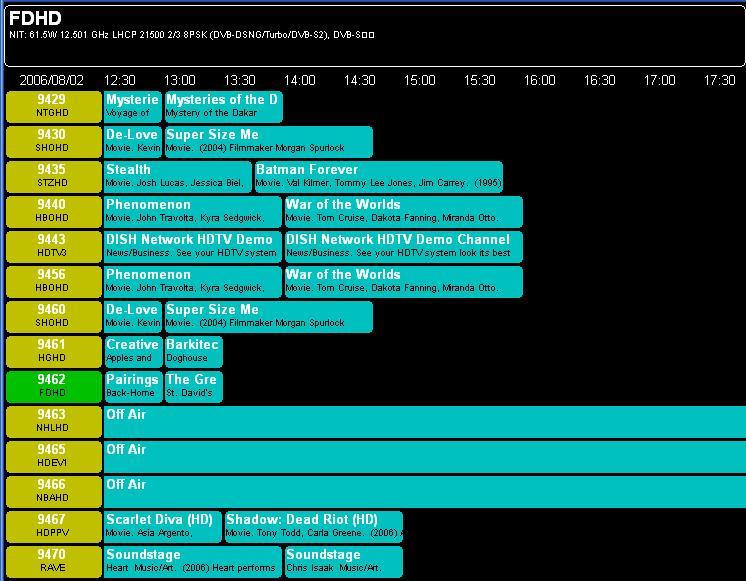Select DISH Network HDTV Demo Channel entry

[403, 246]
